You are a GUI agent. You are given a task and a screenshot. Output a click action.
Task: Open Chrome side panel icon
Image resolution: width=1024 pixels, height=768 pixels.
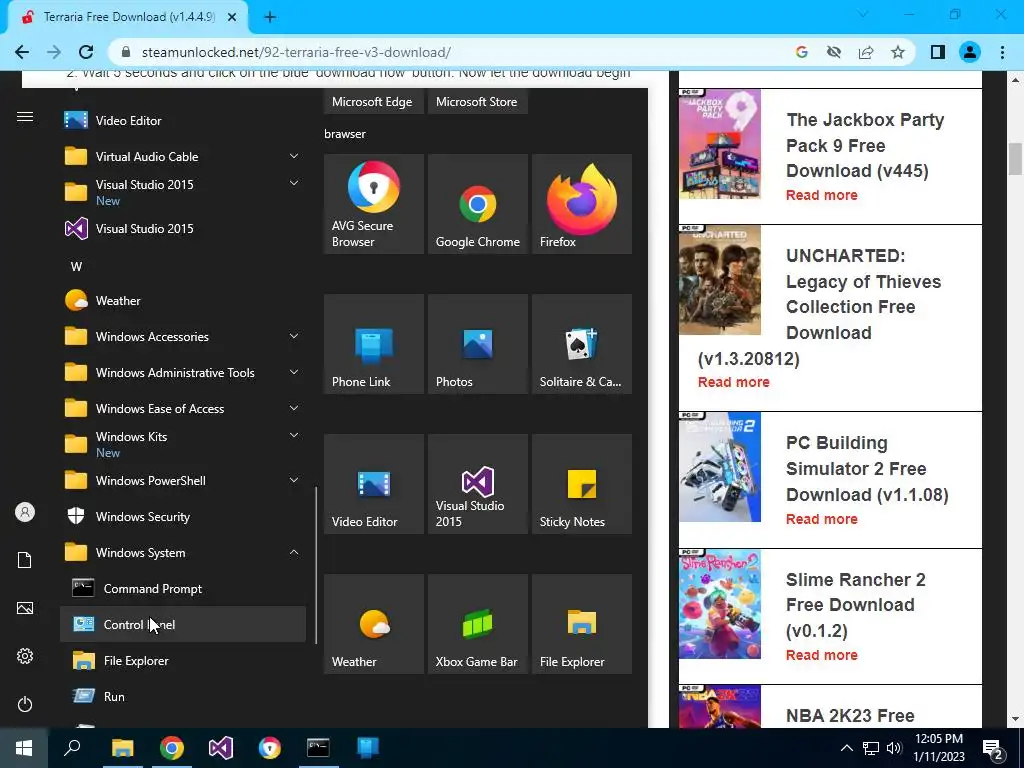938,52
